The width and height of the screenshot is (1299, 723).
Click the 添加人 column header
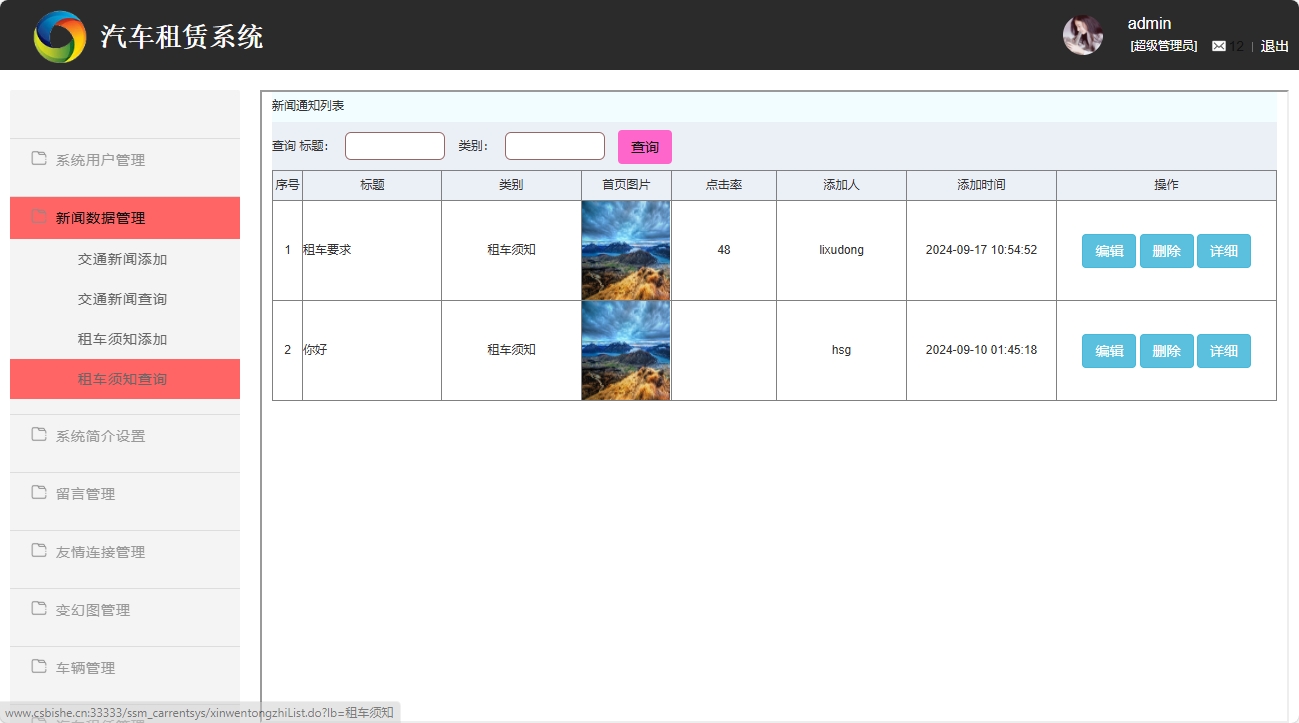tap(841, 185)
